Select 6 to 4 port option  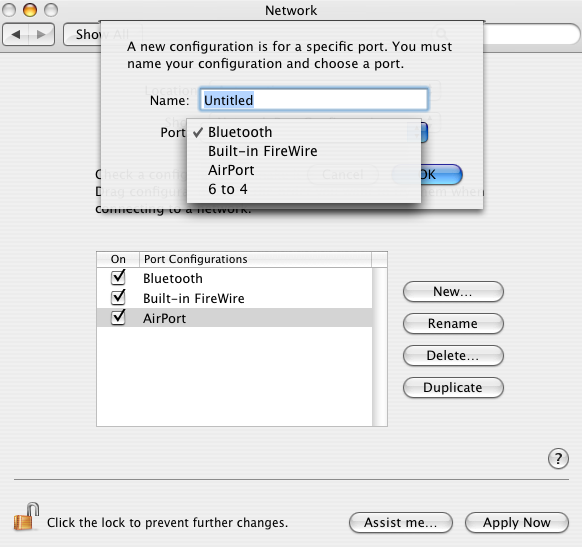(x=304, y=189)
